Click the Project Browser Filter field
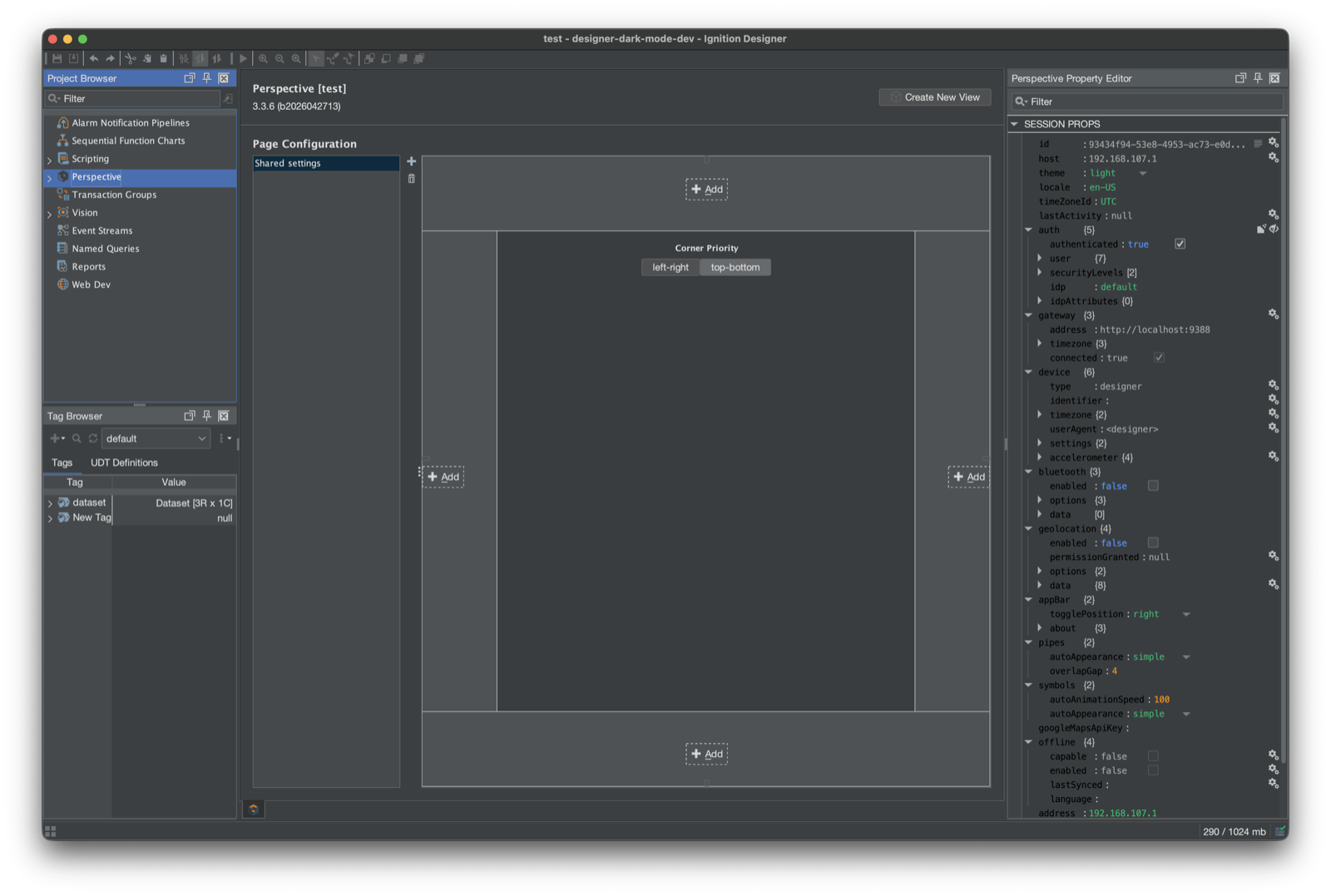This screenshot has width=1331, height=896. [133, 99]
